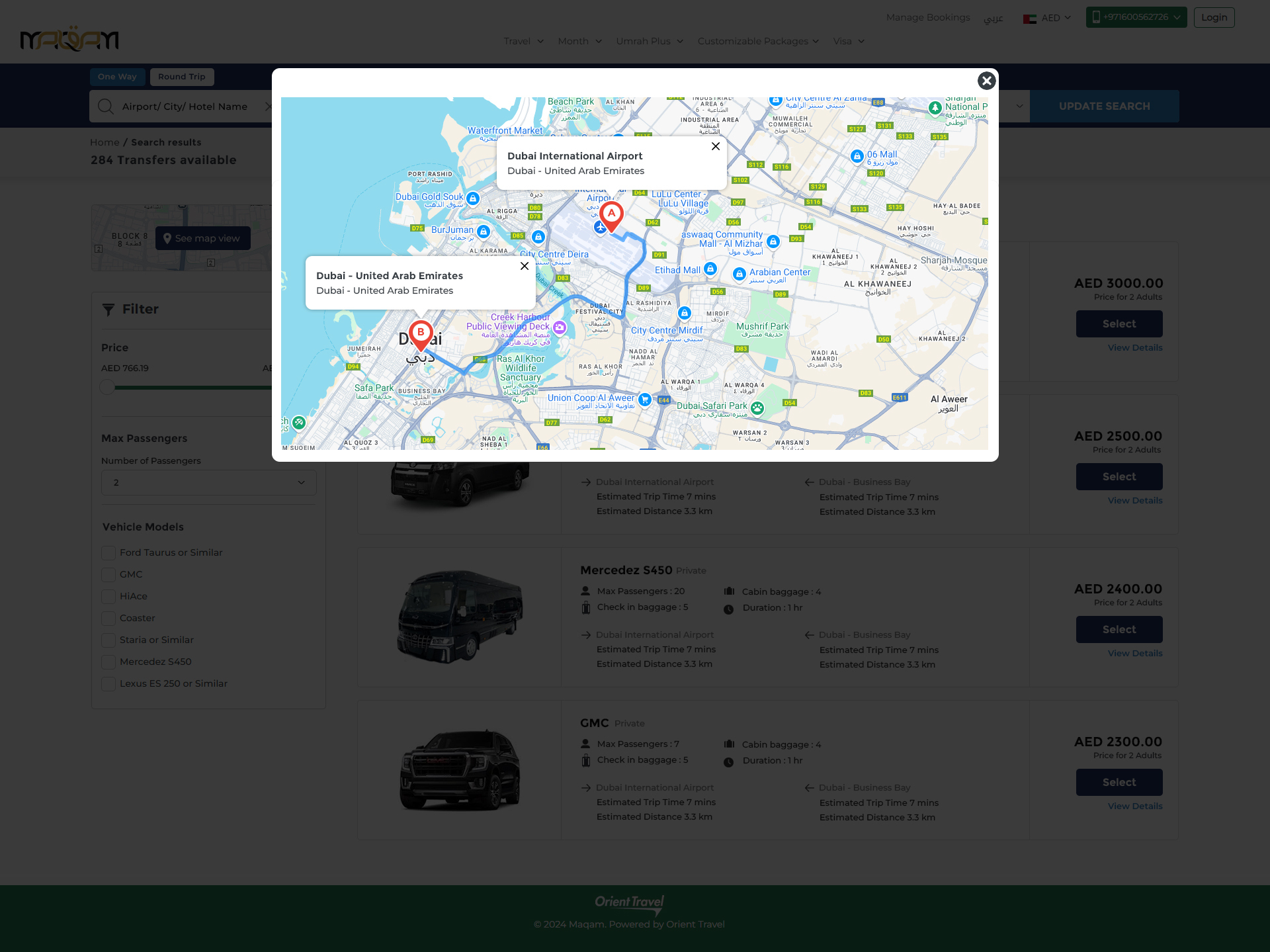This screenshot has height=952, width=1270.
Task: Click the Union Coop Al Aweer cart icon
Action: pyautogui.click(x=644, y=400)
